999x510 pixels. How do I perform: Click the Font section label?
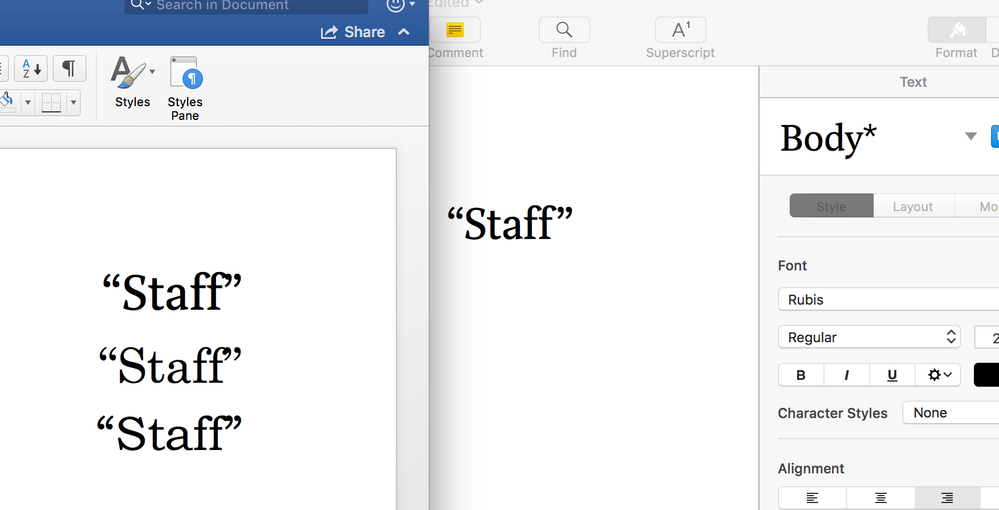(793, 265)
